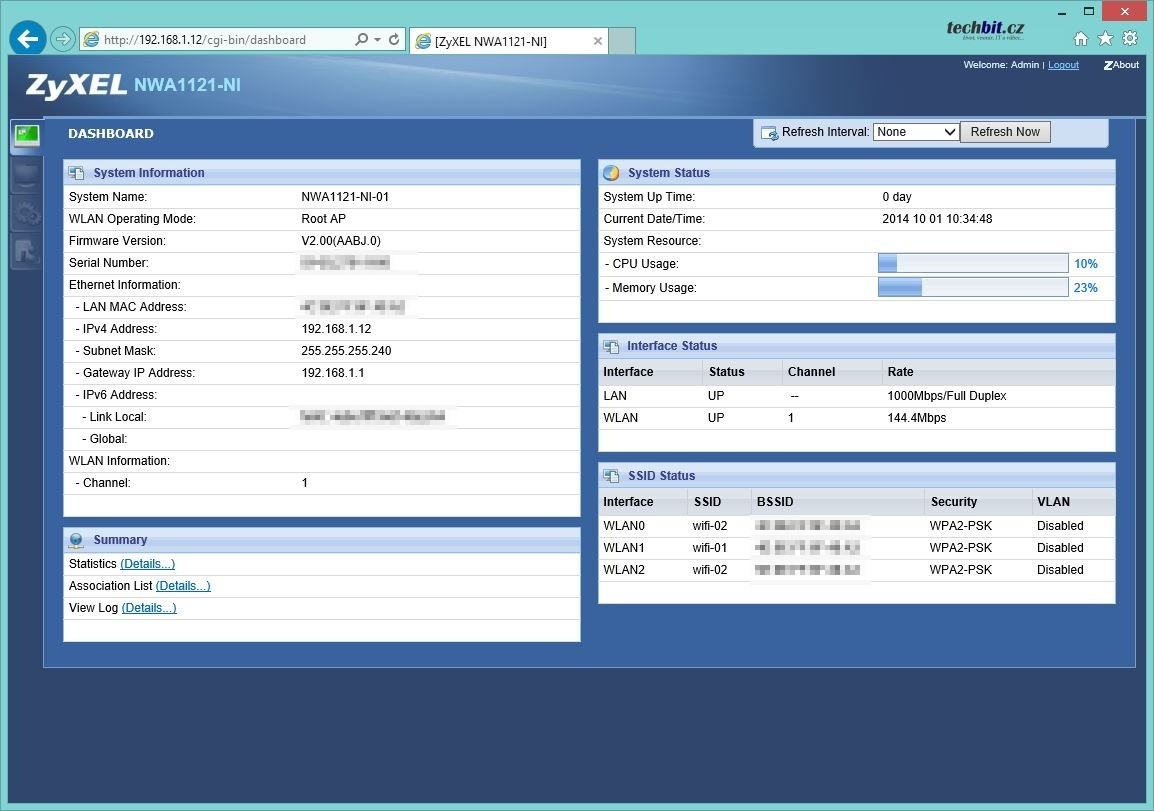The image size is (1154, 811).
Task: Open Internet Explorer Tools gear icon
Action: pos(1130,39)
